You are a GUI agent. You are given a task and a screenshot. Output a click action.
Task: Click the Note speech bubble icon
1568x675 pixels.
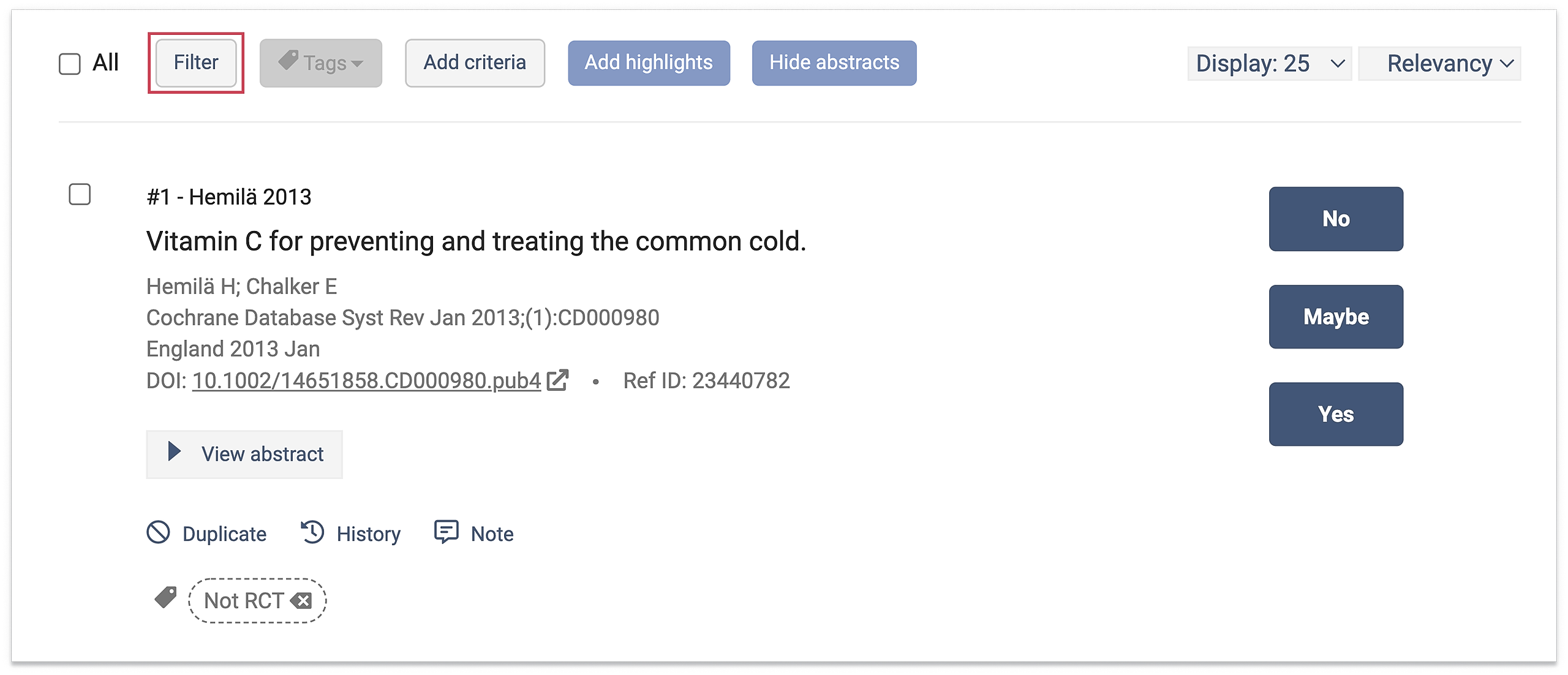point(446,532)
